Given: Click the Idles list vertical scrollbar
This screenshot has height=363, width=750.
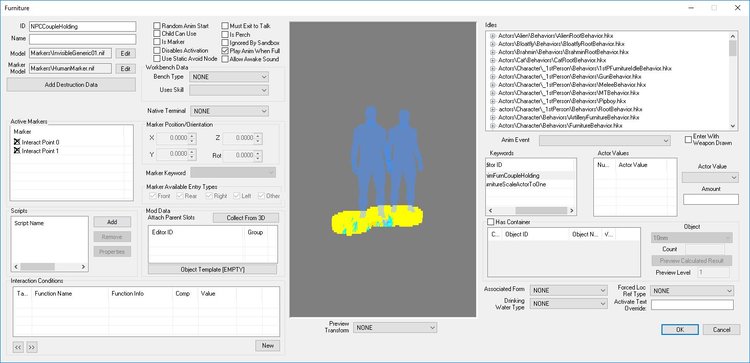Looking at the screenshot, I should point(733,80).
